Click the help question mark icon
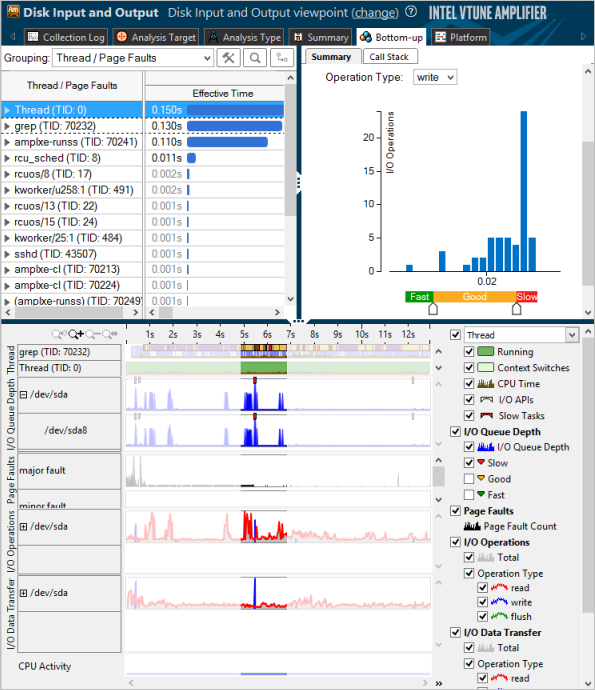This screenshot has width=595, height=690. [411, 12]
